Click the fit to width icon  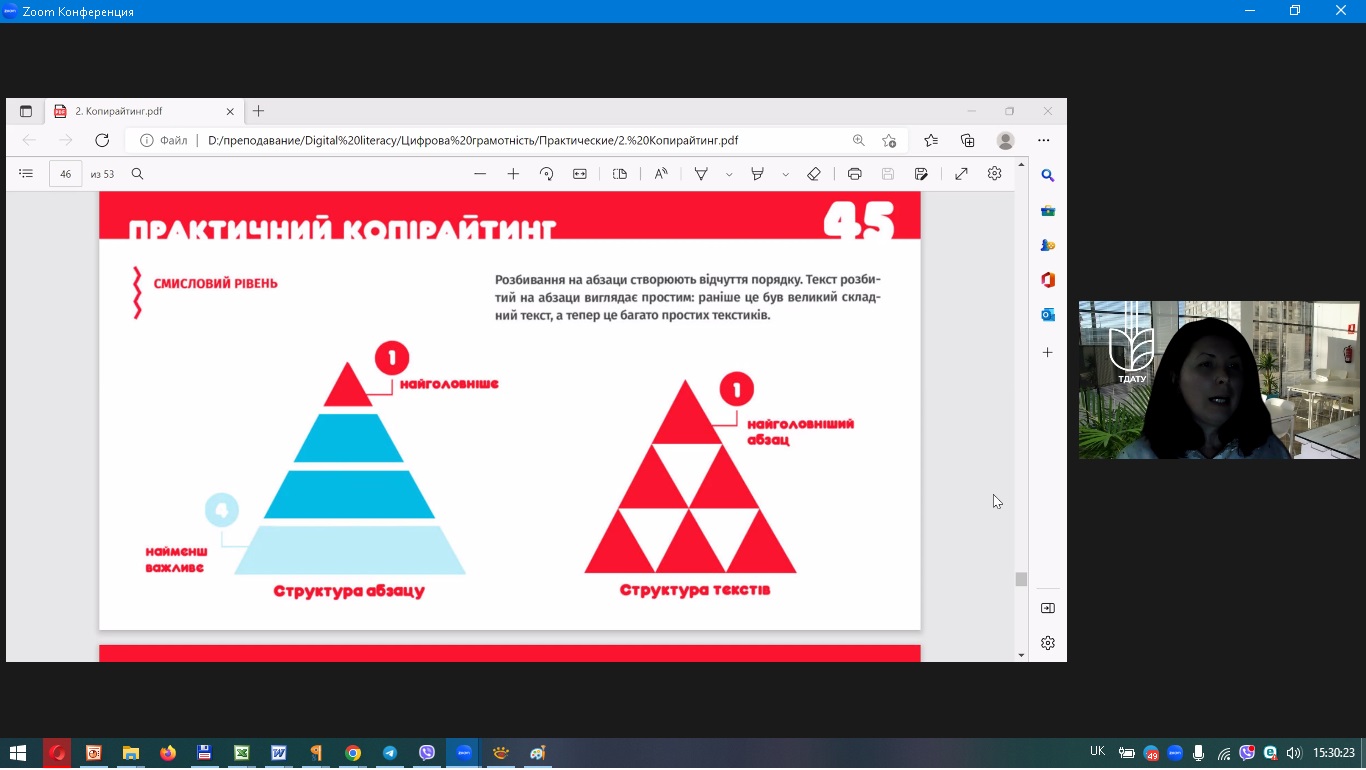pyautogui.click(x=579, y=174)
